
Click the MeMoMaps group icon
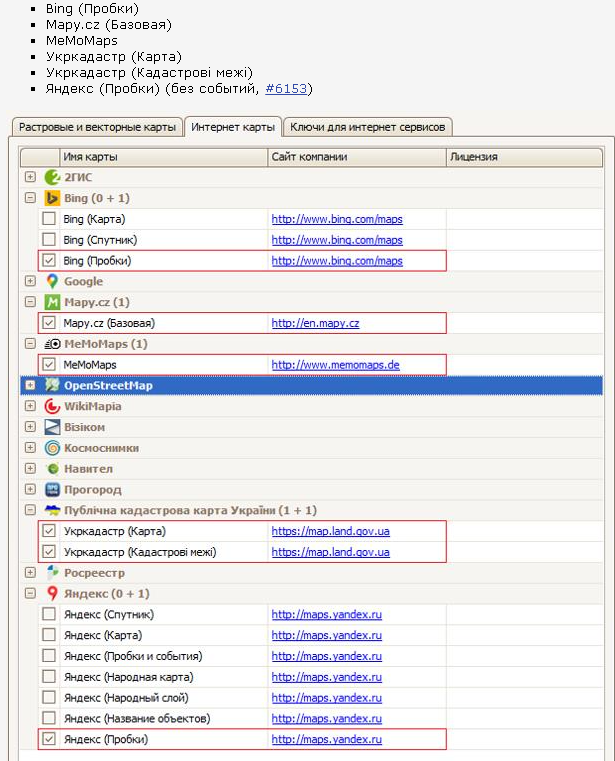tap(52, 344)
